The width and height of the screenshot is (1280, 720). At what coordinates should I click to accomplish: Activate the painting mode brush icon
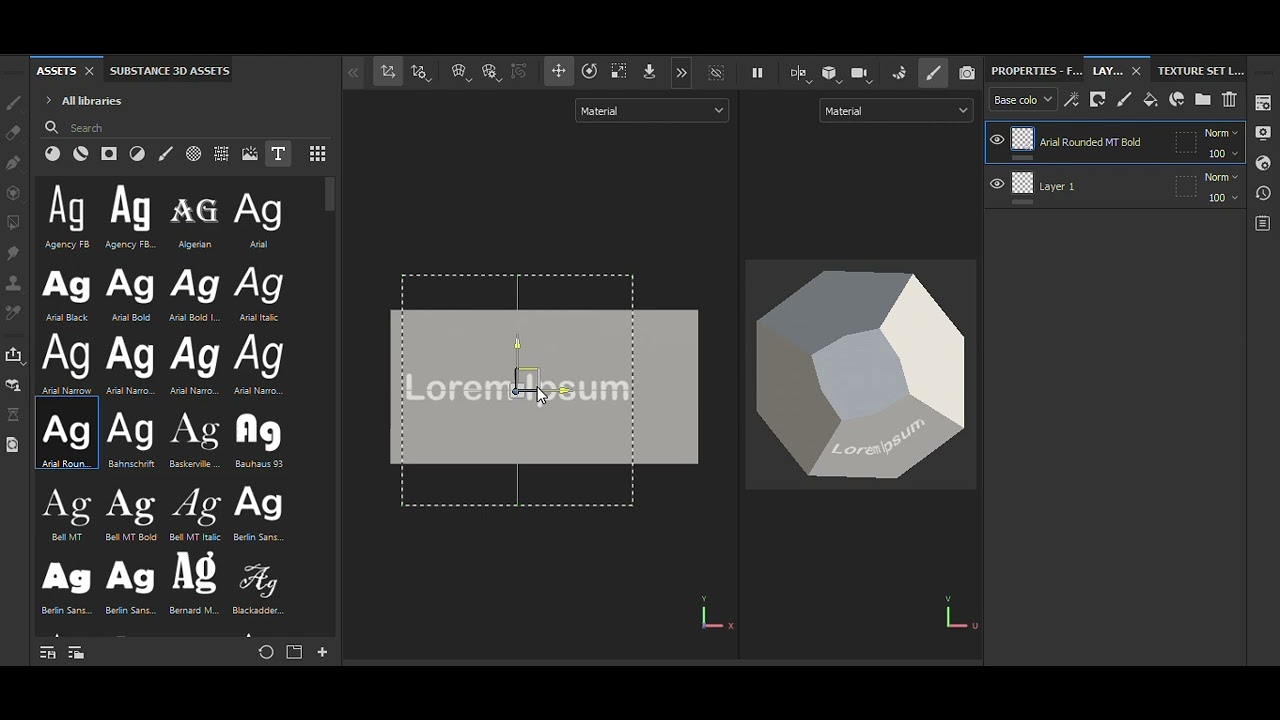(x=933, y=72)
